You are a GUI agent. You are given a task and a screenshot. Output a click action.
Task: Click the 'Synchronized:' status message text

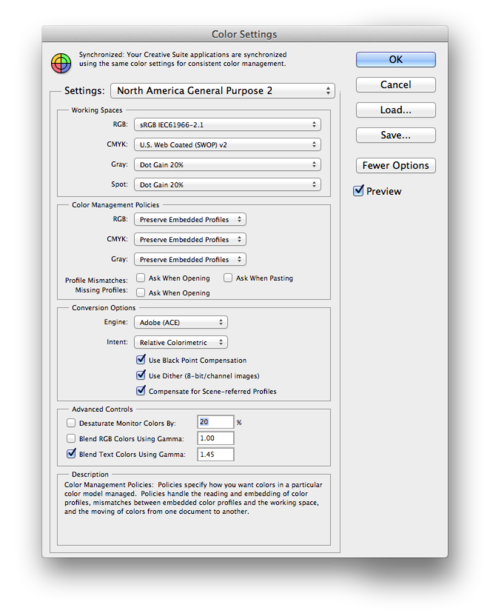(183, 59)
